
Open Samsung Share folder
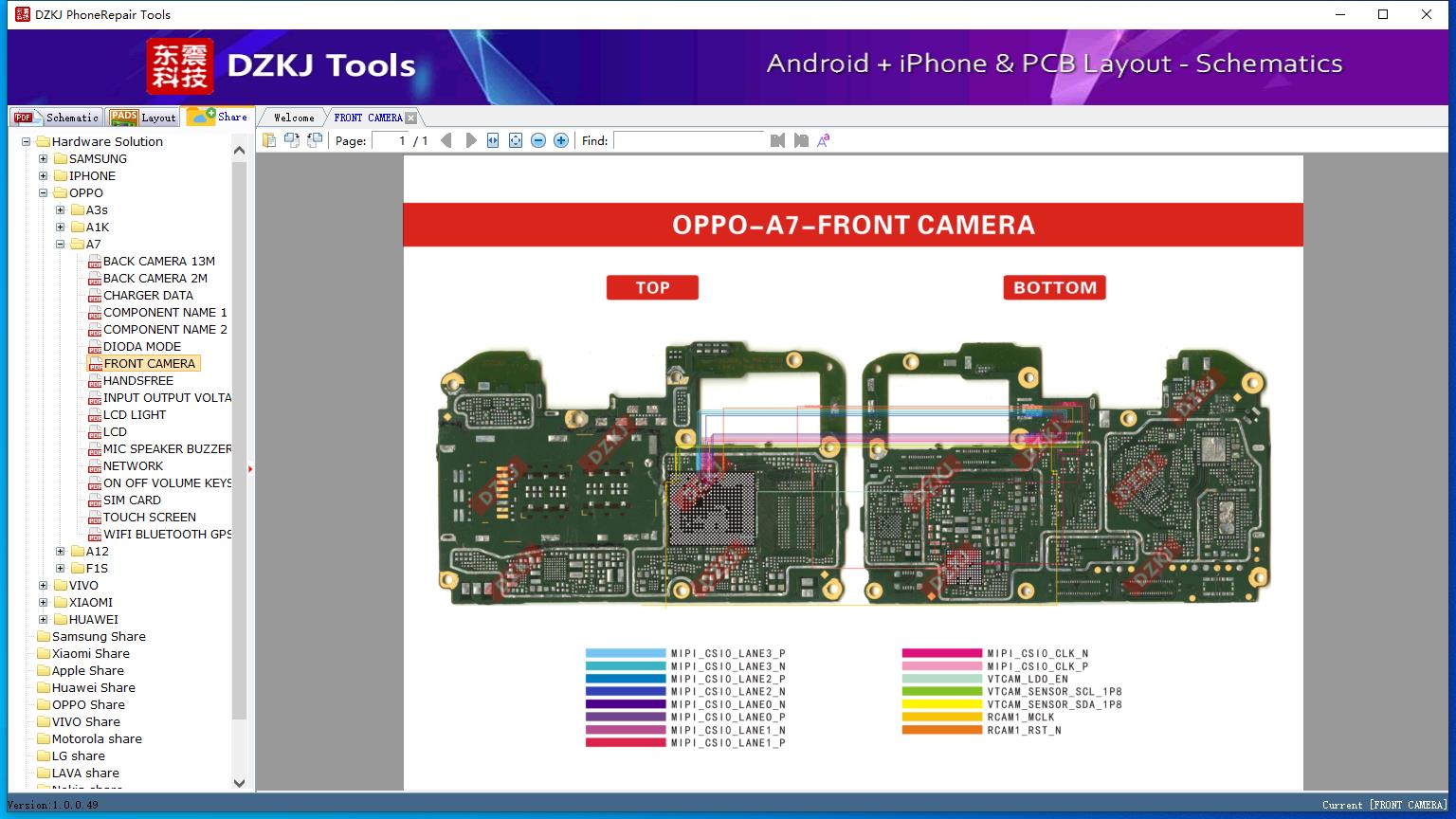coord(99,636)
